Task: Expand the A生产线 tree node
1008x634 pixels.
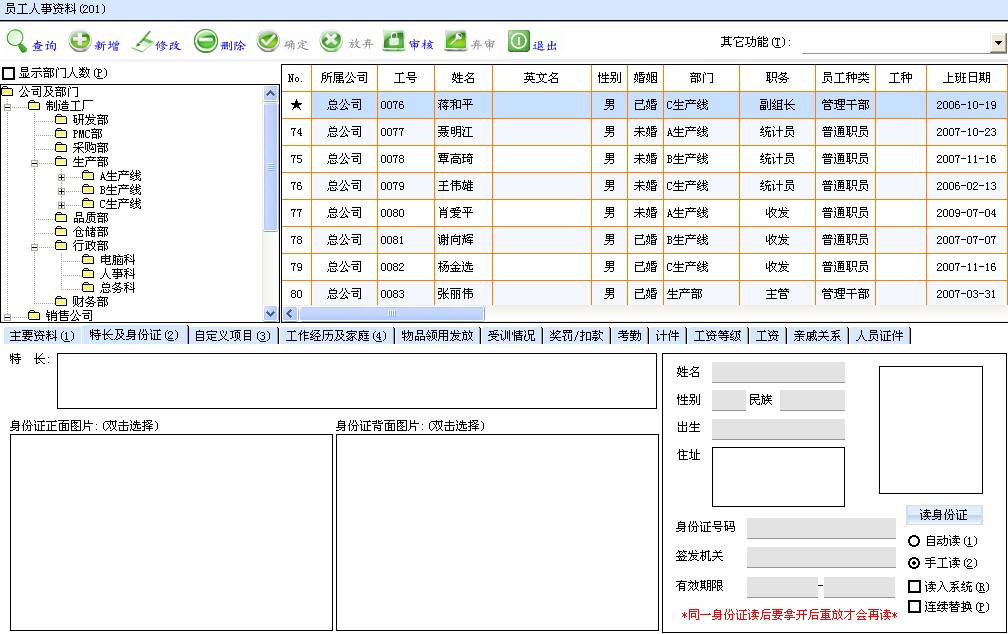Action: 62,177
